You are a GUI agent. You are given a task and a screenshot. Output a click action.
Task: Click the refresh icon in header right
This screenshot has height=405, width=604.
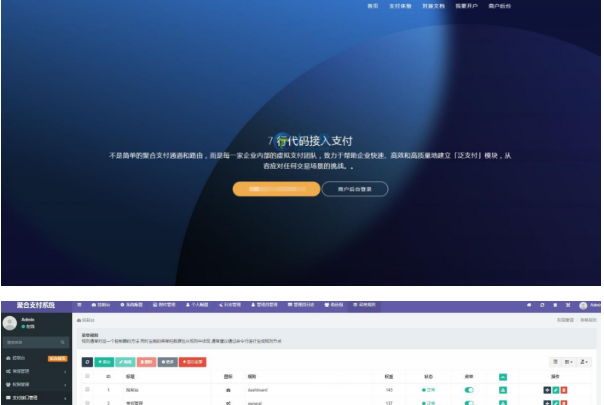542,305
